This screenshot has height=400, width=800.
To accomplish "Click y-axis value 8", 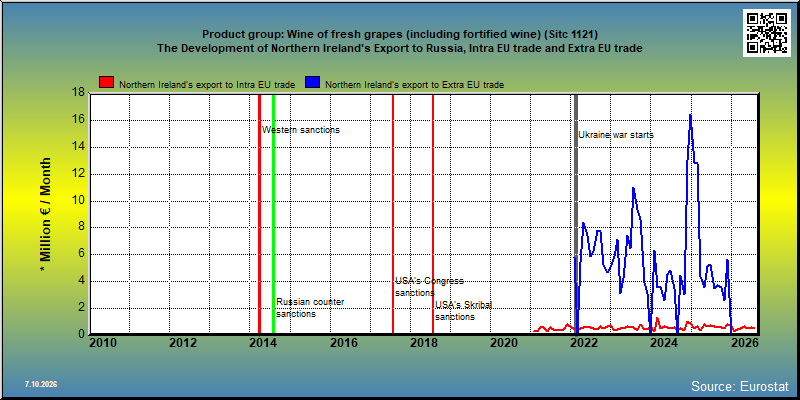I will (x=80, y=228).
